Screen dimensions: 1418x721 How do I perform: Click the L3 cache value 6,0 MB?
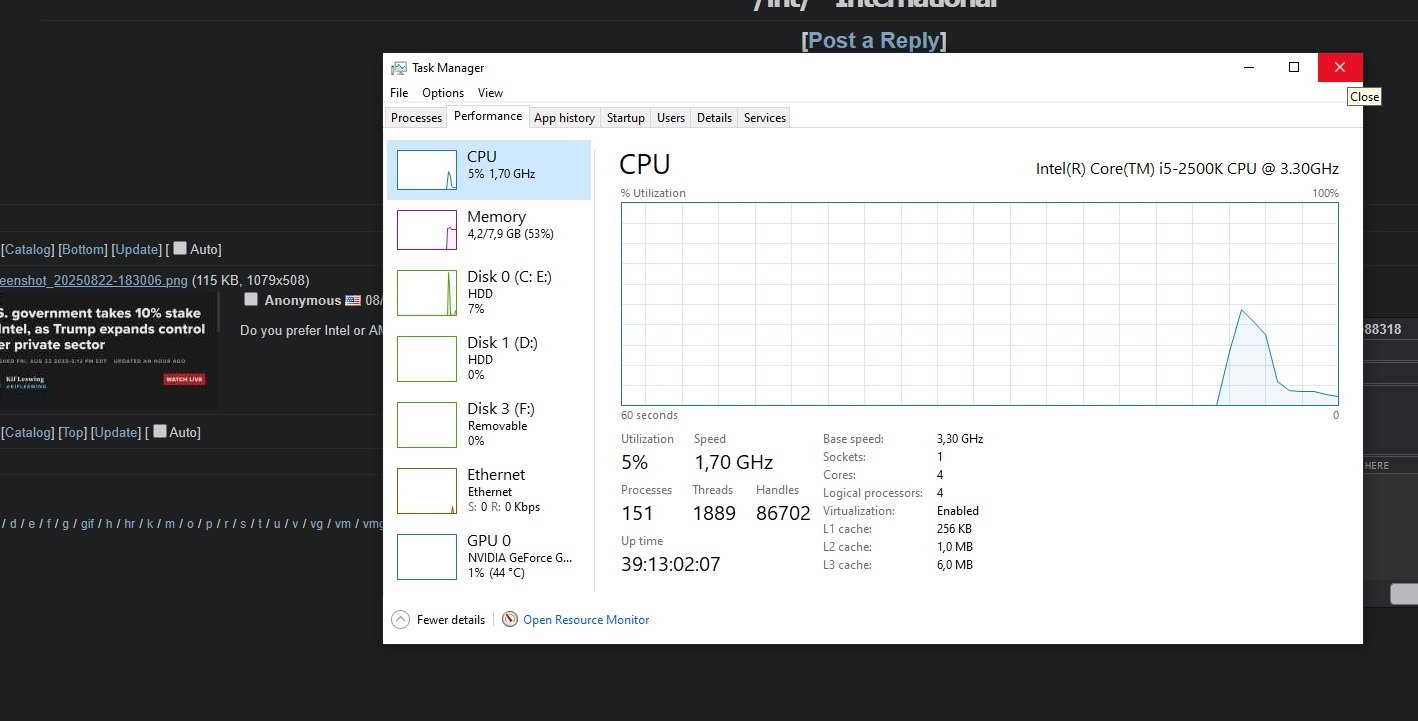coord(955,565)
